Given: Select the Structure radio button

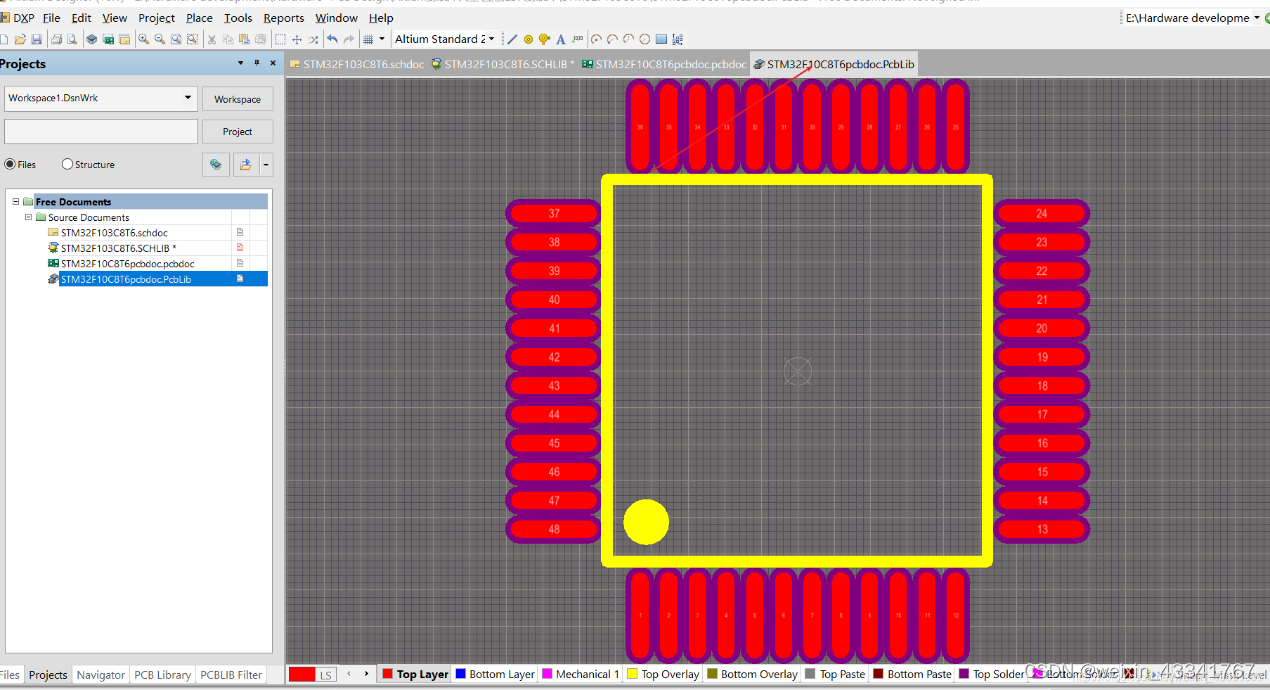Looking at the screenshot, I should point(68,164).
